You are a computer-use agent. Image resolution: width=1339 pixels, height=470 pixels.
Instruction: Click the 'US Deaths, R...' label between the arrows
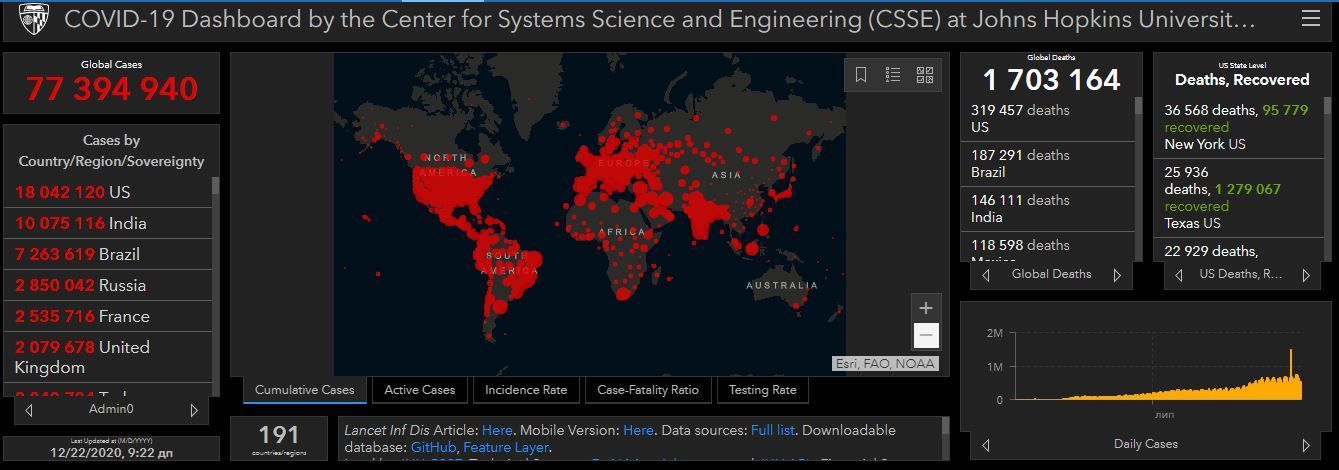(1241, 274)
